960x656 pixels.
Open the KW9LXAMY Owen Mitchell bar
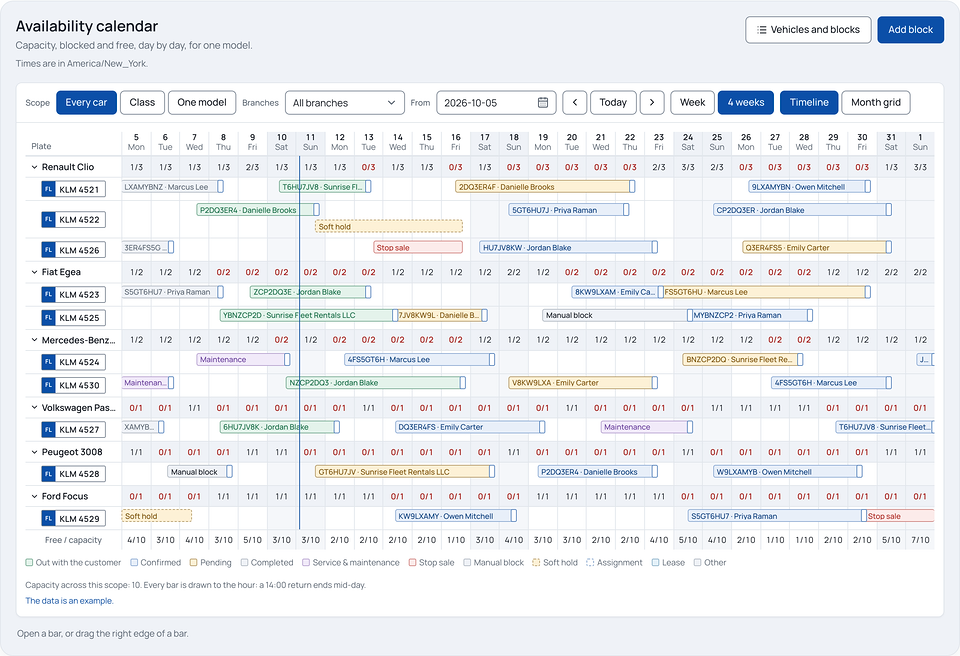[x=456, y=516]
